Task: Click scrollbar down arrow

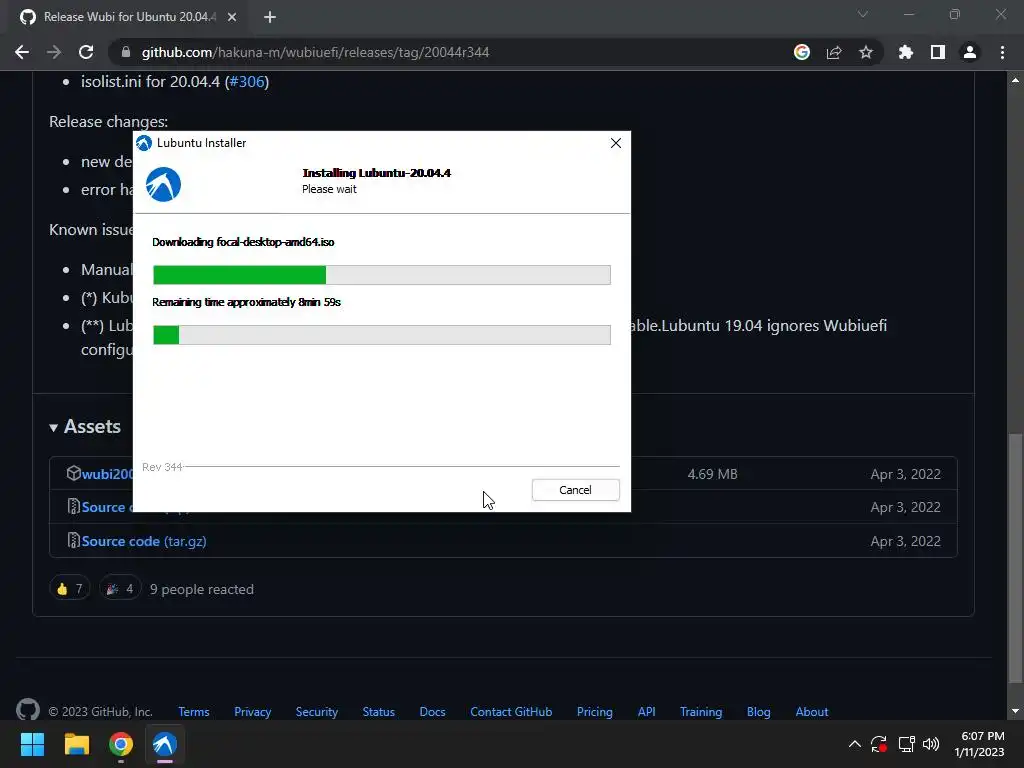Action: 1015,711
